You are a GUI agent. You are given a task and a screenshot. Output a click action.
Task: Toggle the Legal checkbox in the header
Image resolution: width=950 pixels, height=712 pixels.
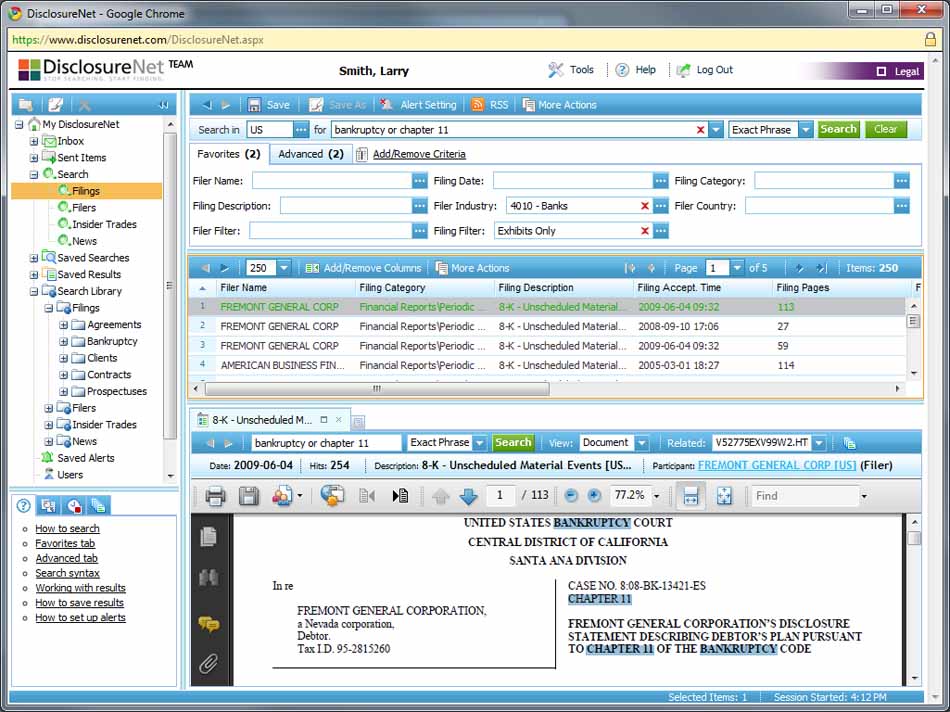[881, 72]
